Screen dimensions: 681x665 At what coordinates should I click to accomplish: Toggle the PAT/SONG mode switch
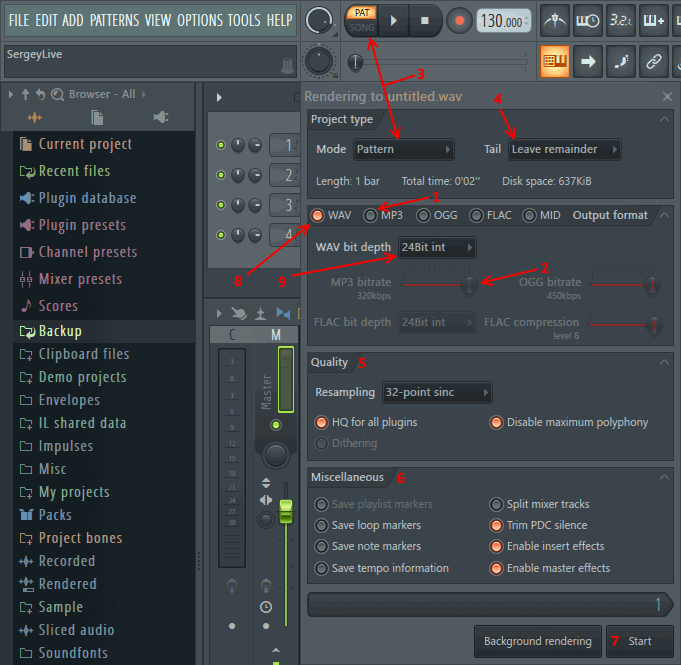pyautogui.click(x=361, y=20)
